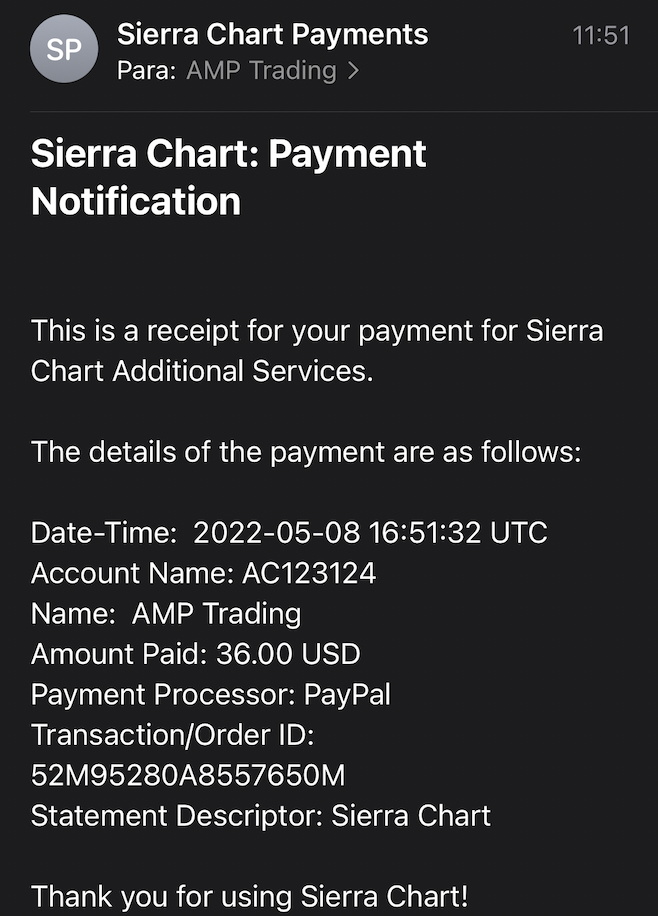Click the Name: AMP Trading body line
The width and height of the screenshot is (658, 916).
pyautogui.click(x=166, y=613)
